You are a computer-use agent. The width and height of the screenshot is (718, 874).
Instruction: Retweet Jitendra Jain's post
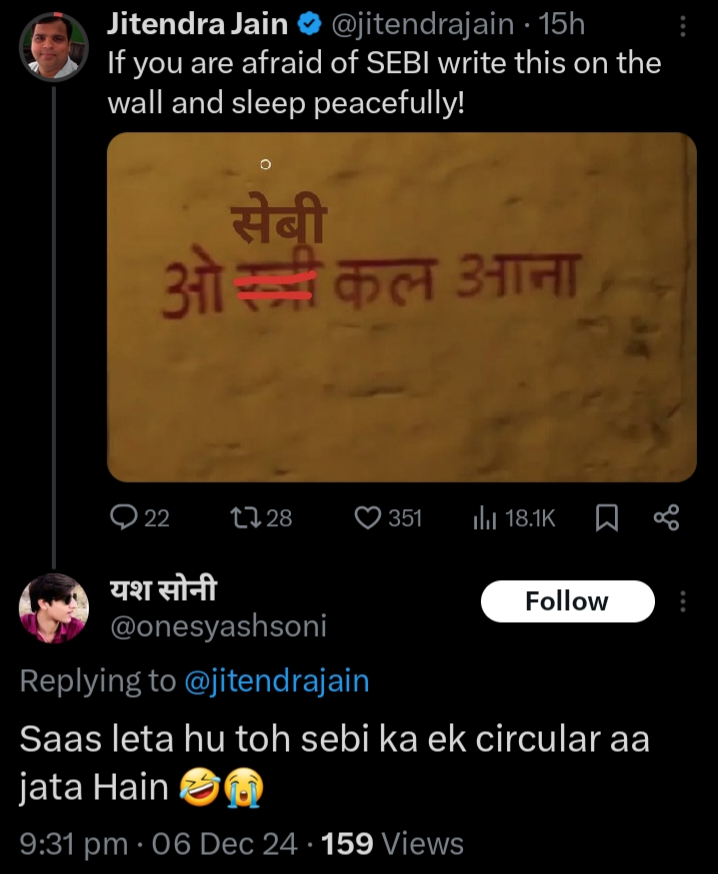pos(243,517)
